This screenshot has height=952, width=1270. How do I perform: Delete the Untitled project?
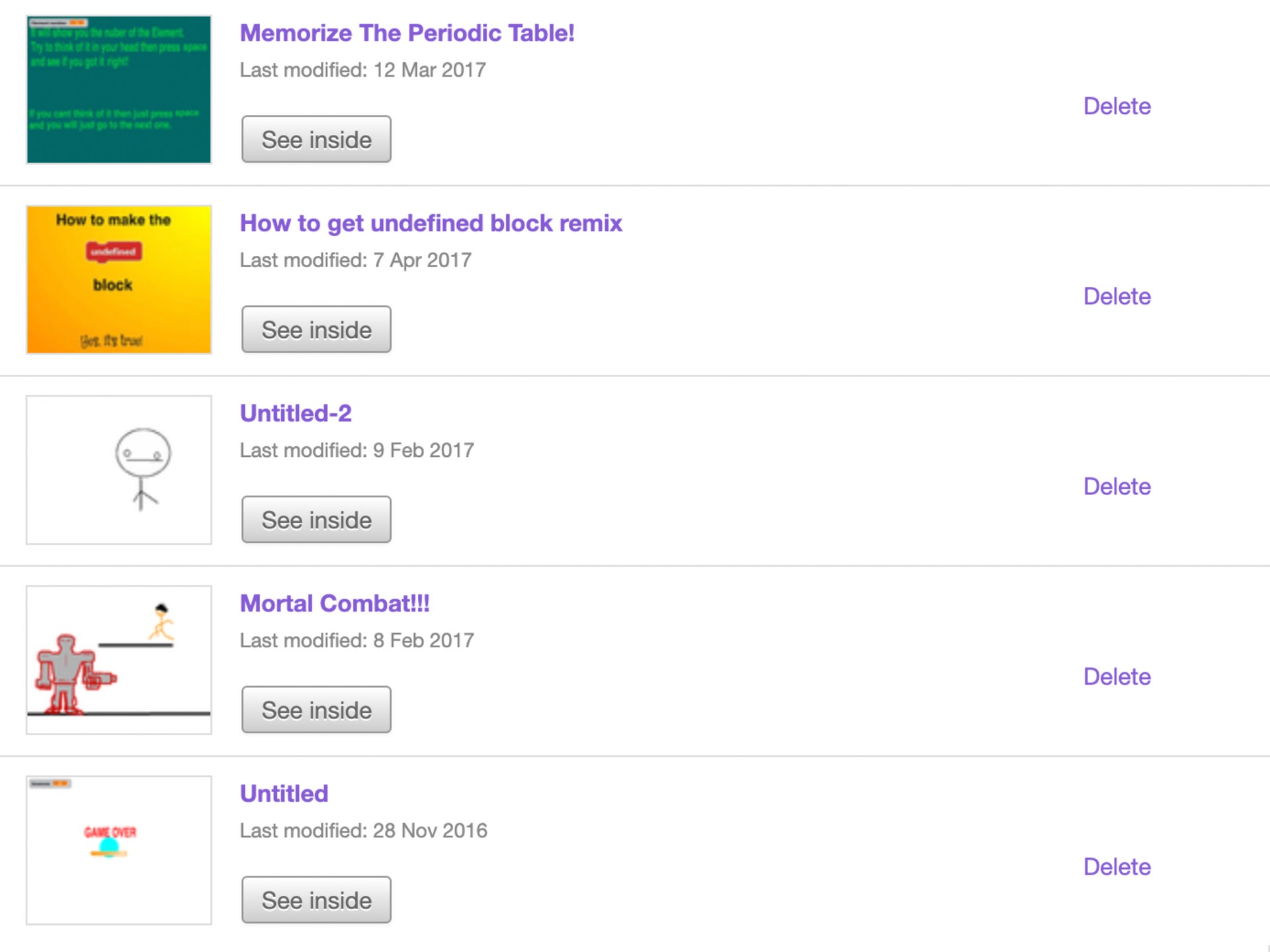[x=1117, y=866]
